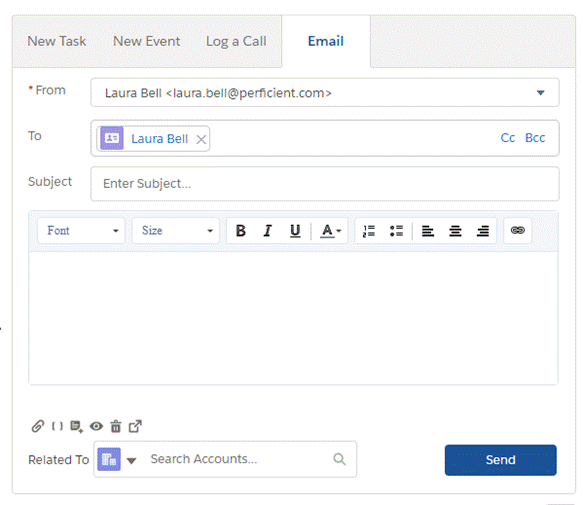Pop out the email composer window
This screenshot has height=505, width=583.
coord(135,426)
